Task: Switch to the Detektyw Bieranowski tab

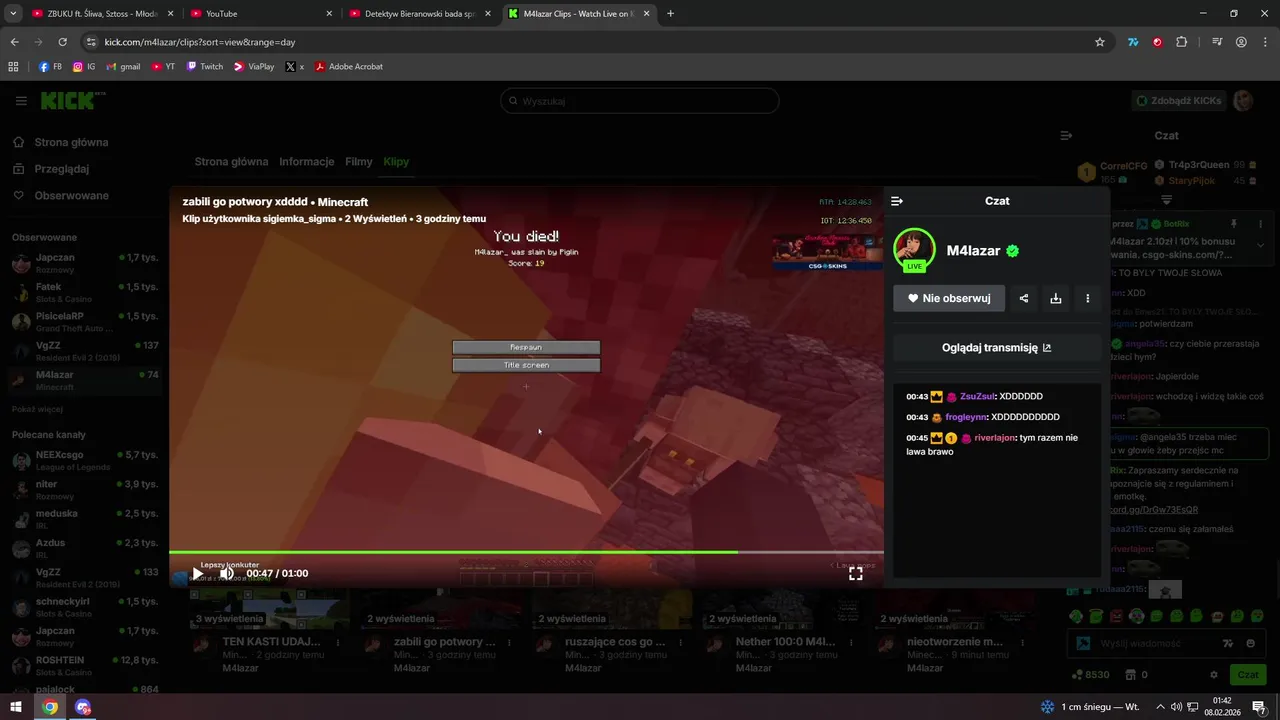Action: (421, 14)
